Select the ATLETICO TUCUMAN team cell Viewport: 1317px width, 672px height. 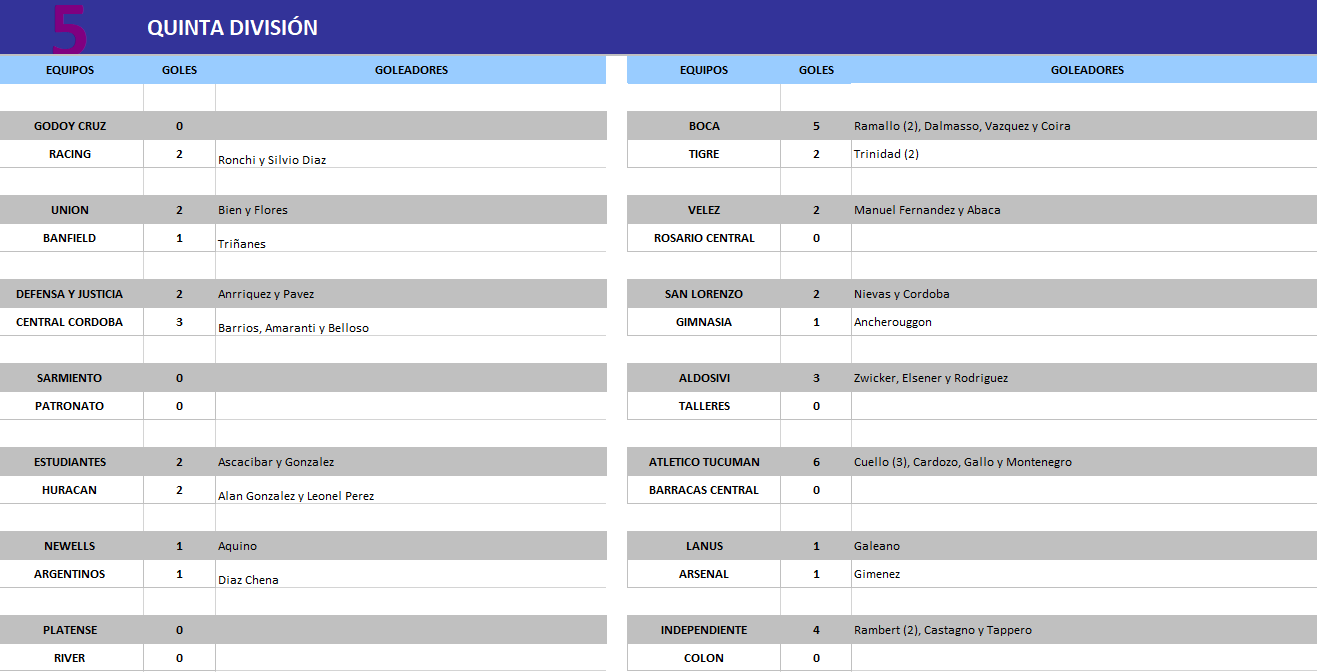704,462
